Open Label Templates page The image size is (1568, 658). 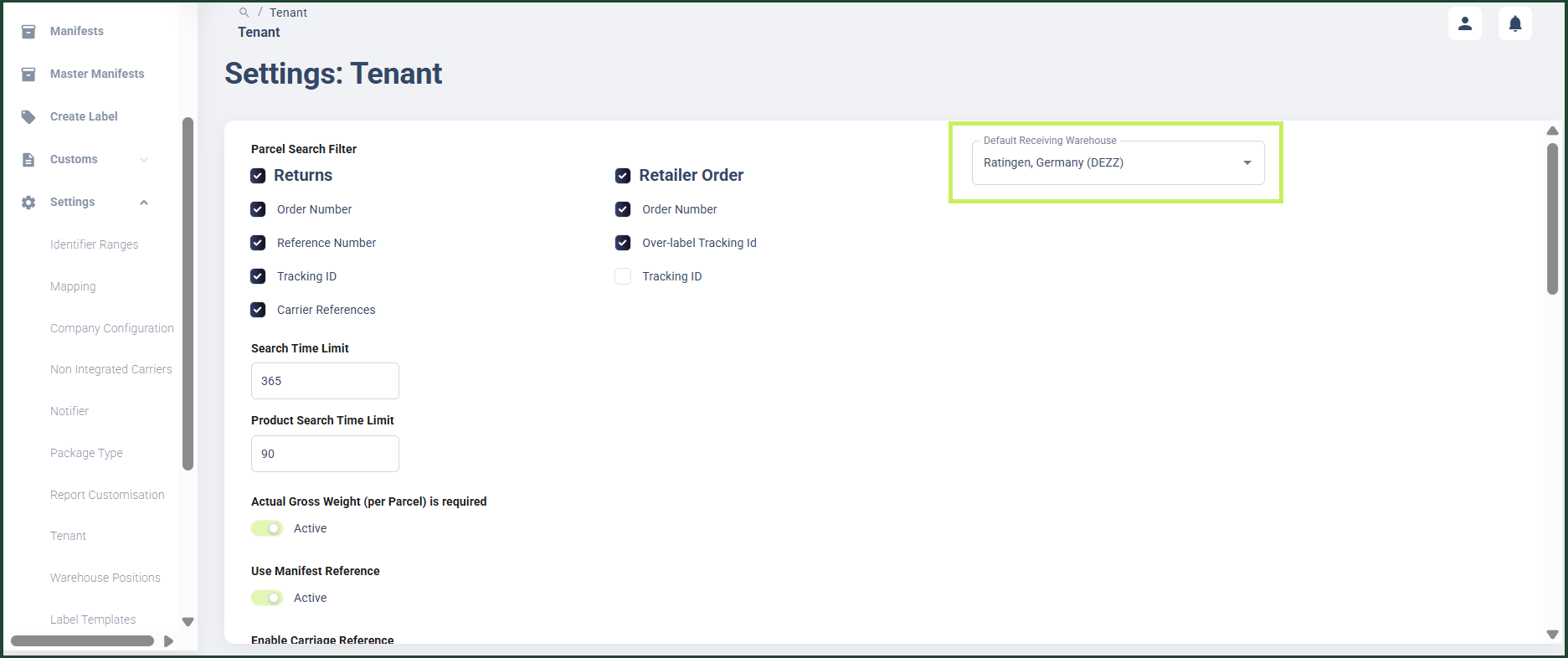93,619
